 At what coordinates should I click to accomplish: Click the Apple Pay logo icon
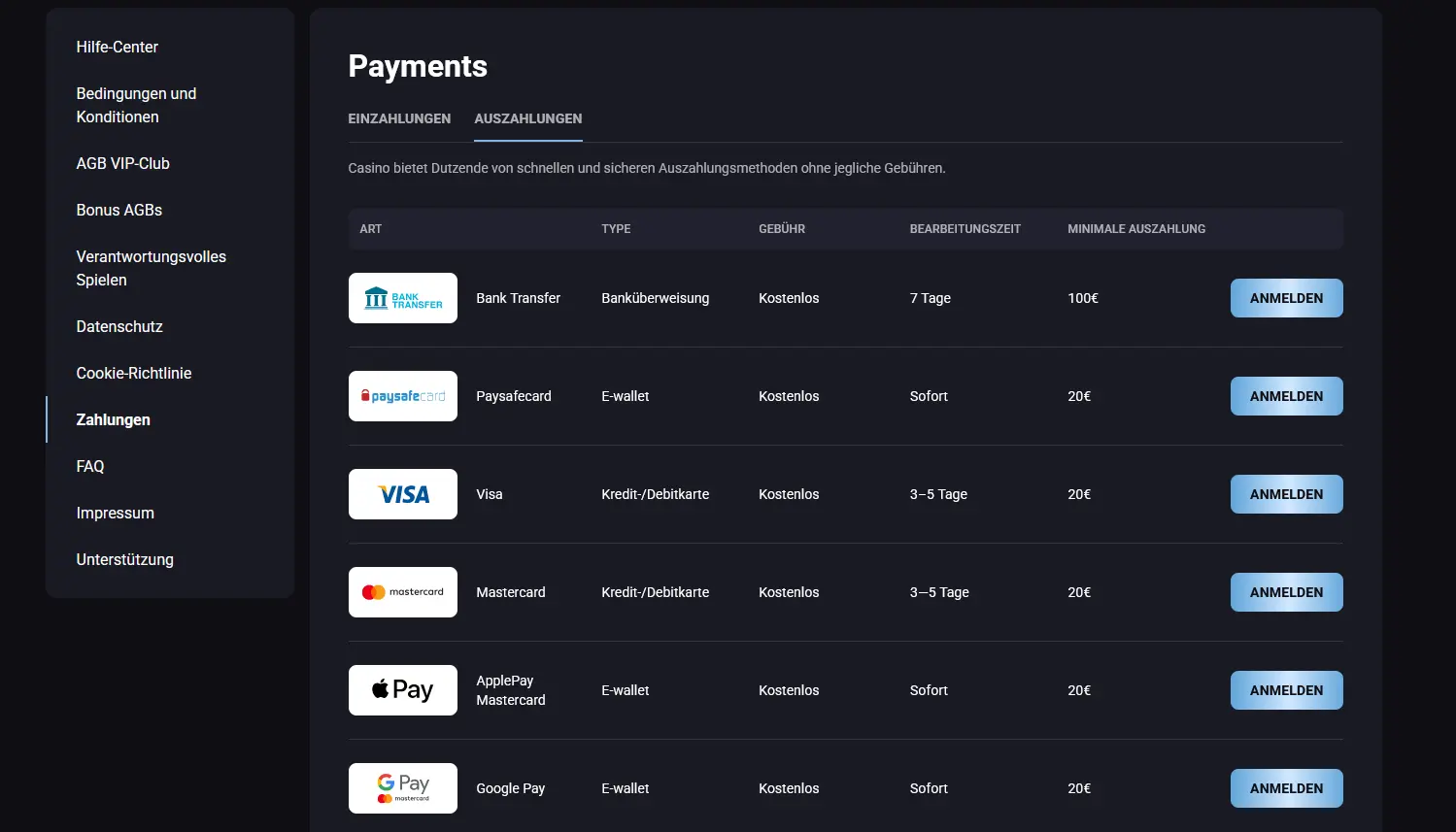[x=402, y=690]
